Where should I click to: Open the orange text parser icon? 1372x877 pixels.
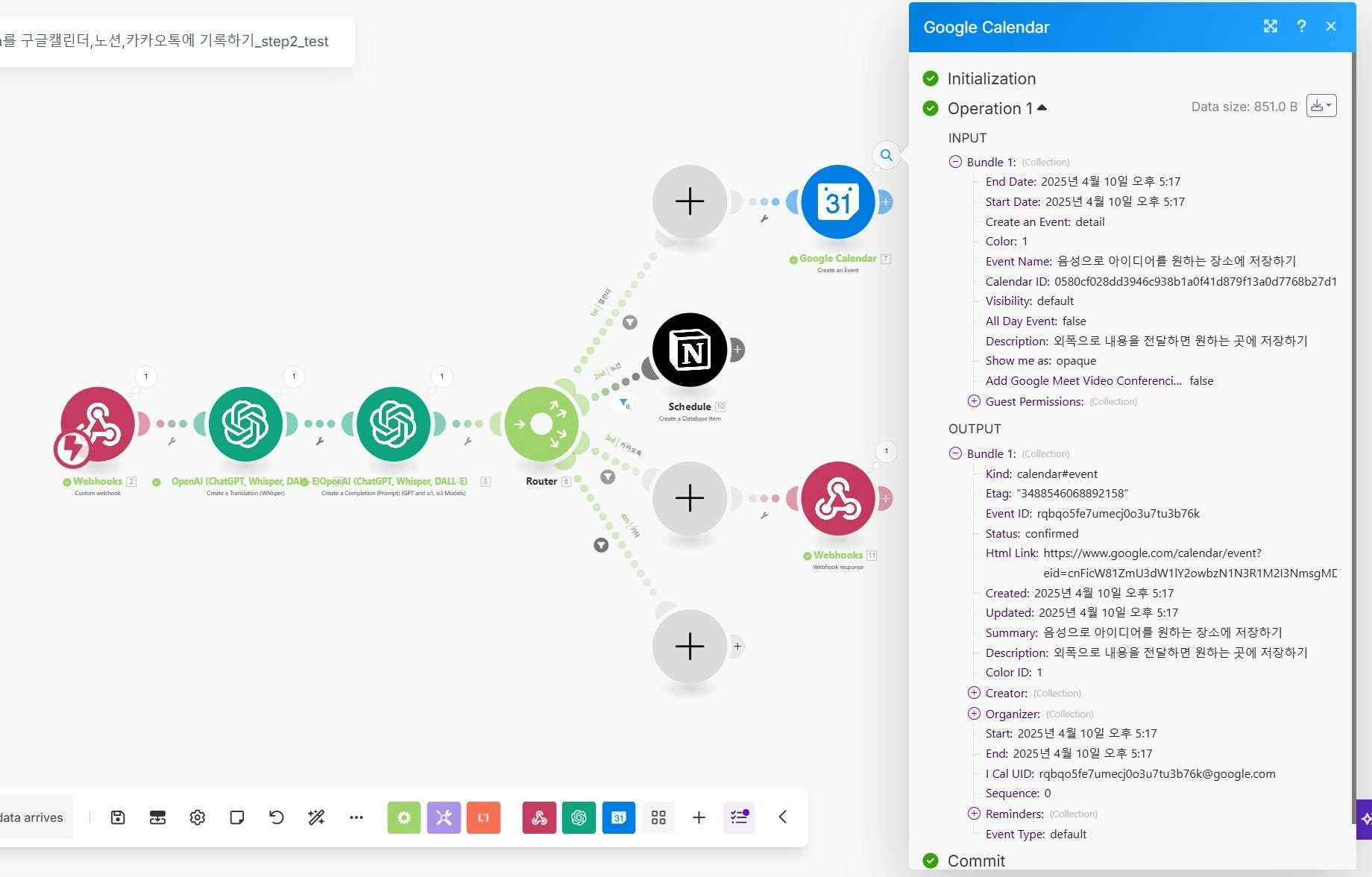click(x=484, y=817)
